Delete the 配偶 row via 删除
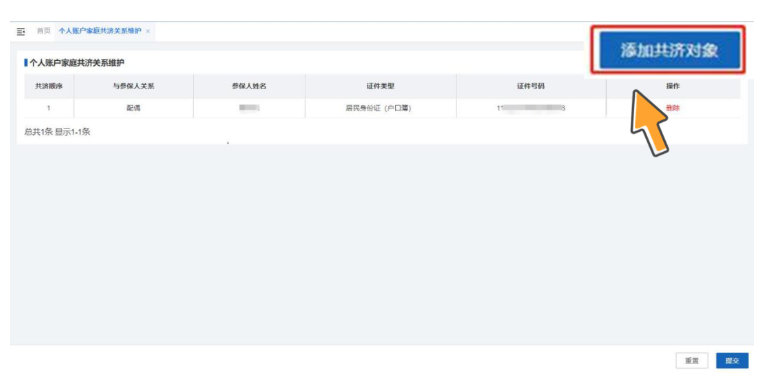 pyautogui.click(x=672, y=108)
